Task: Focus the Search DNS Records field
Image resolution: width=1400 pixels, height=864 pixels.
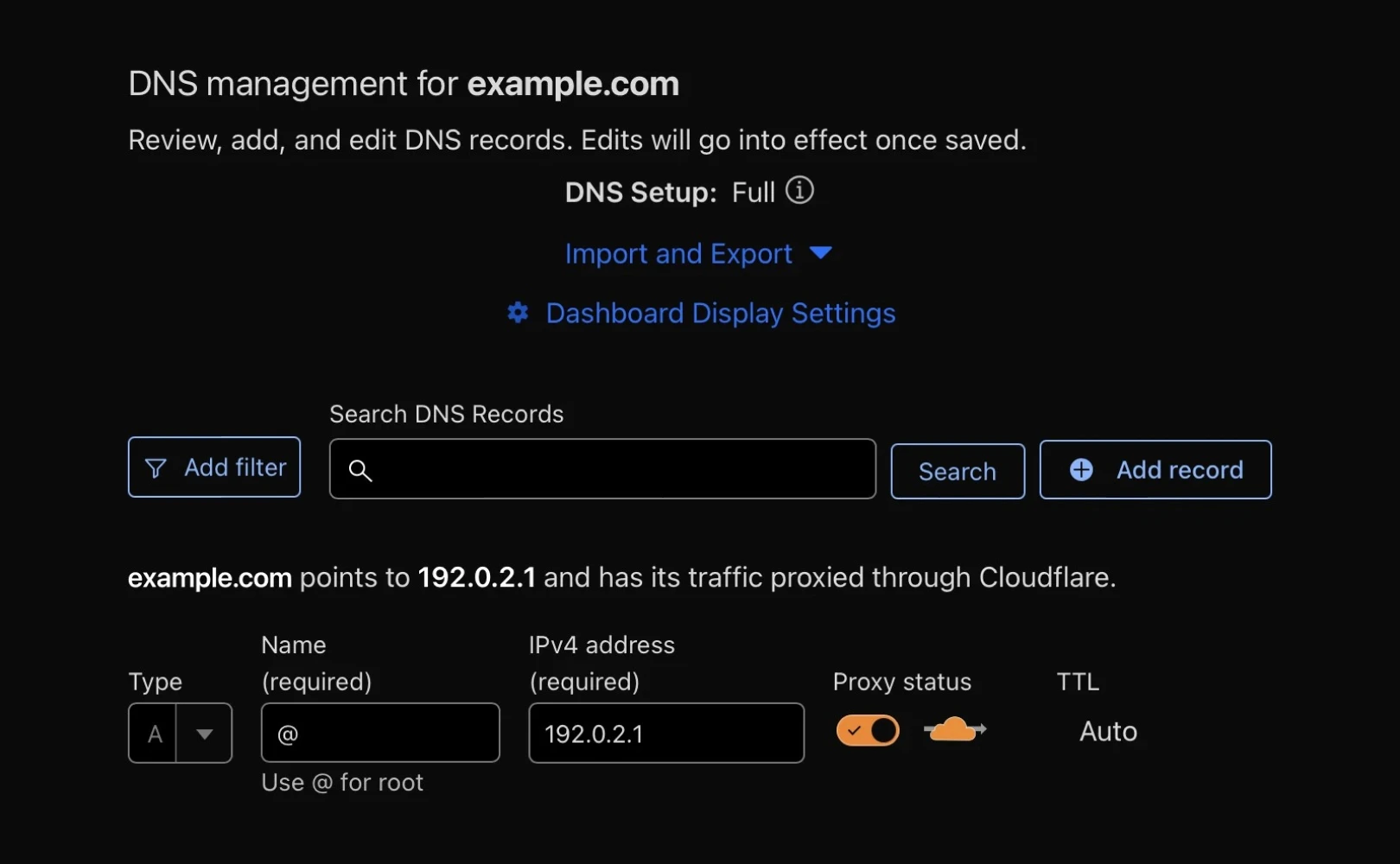Action: tap(602, 468)
